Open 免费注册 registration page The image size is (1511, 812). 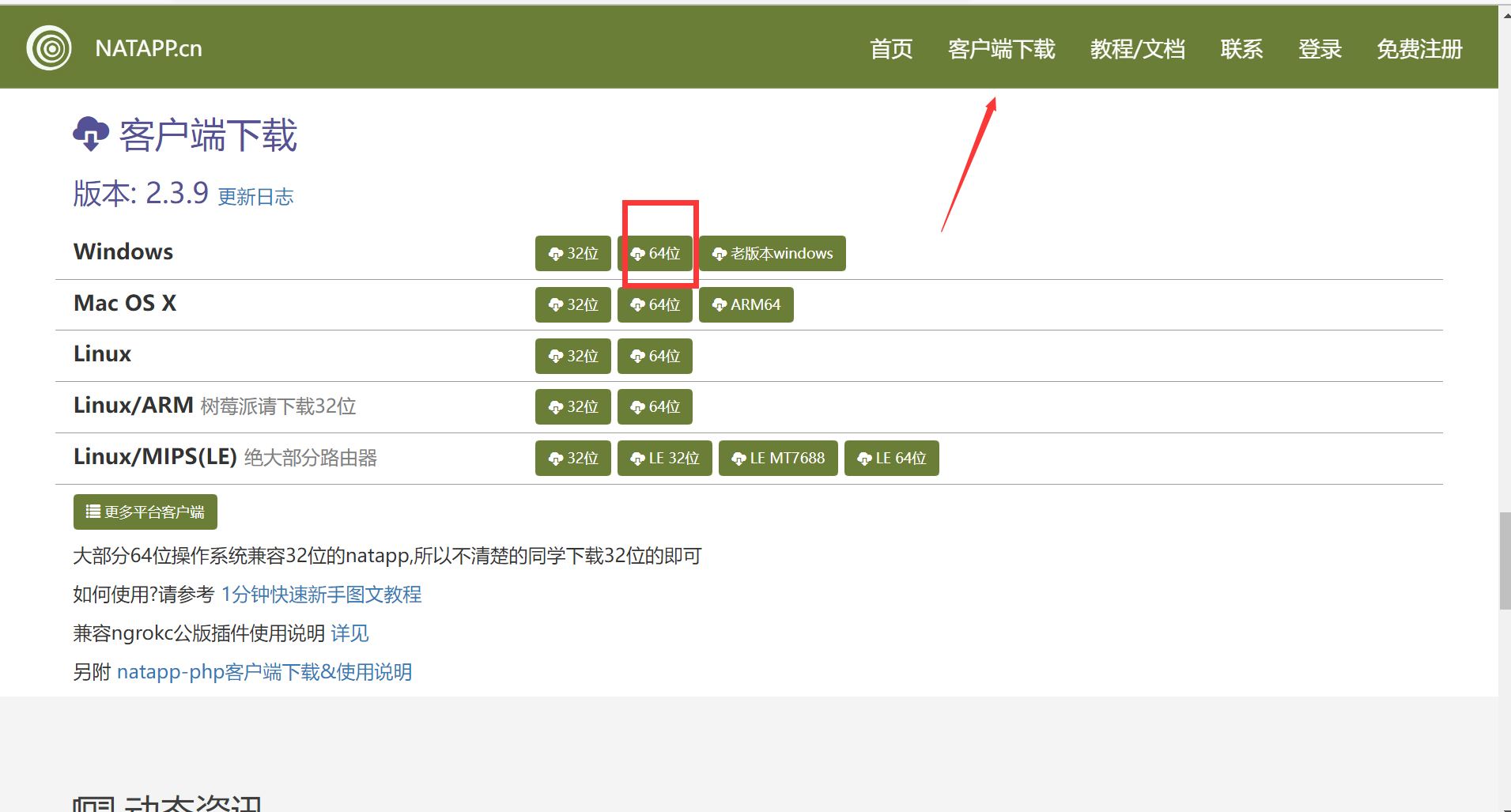pos(1419,49)
